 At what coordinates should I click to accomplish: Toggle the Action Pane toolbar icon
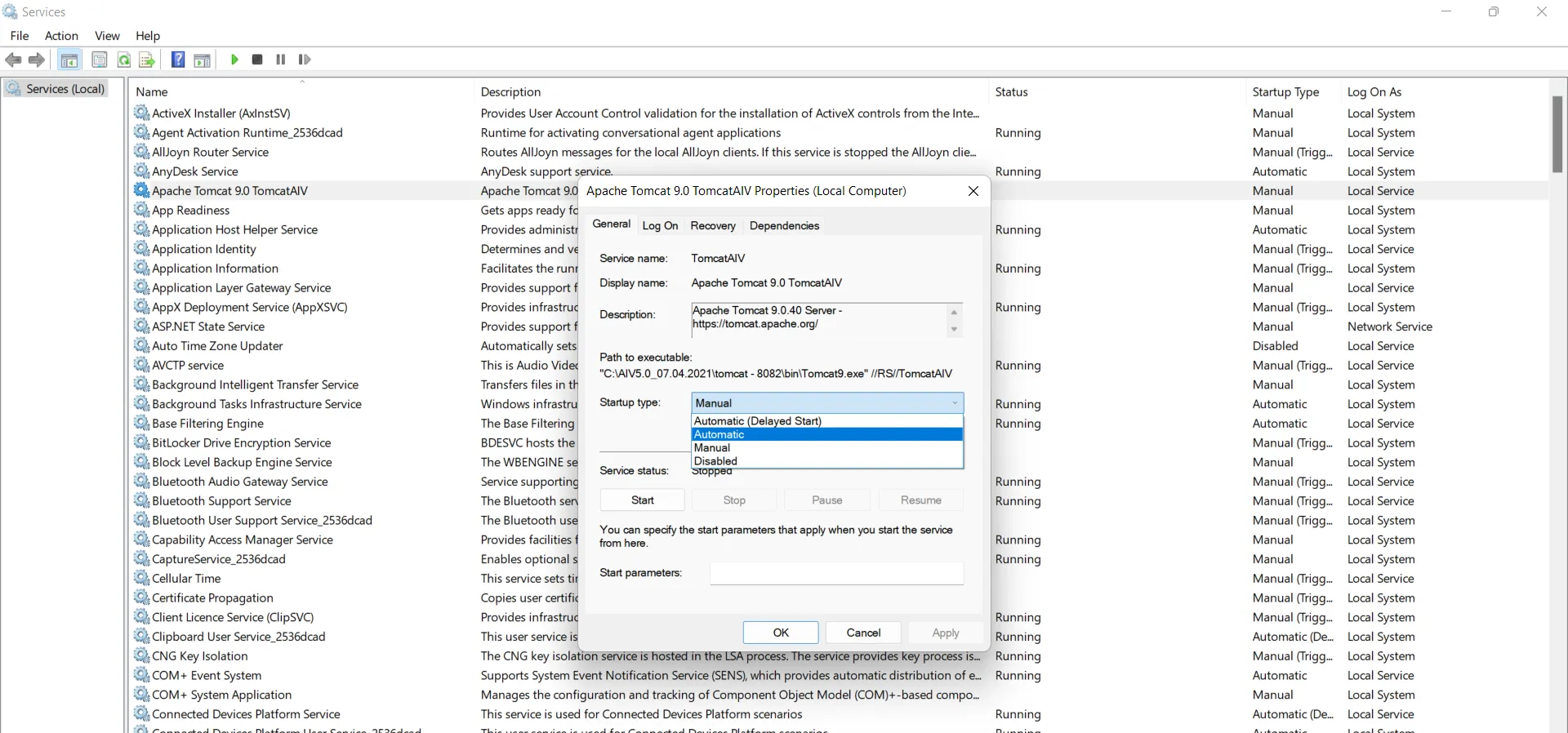(203, 60)
